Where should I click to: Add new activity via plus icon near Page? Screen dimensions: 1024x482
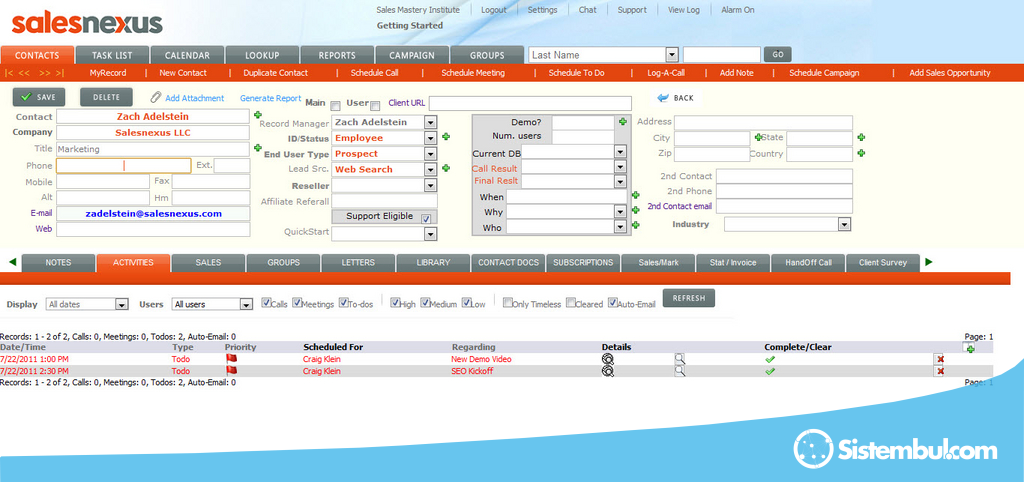970,349
